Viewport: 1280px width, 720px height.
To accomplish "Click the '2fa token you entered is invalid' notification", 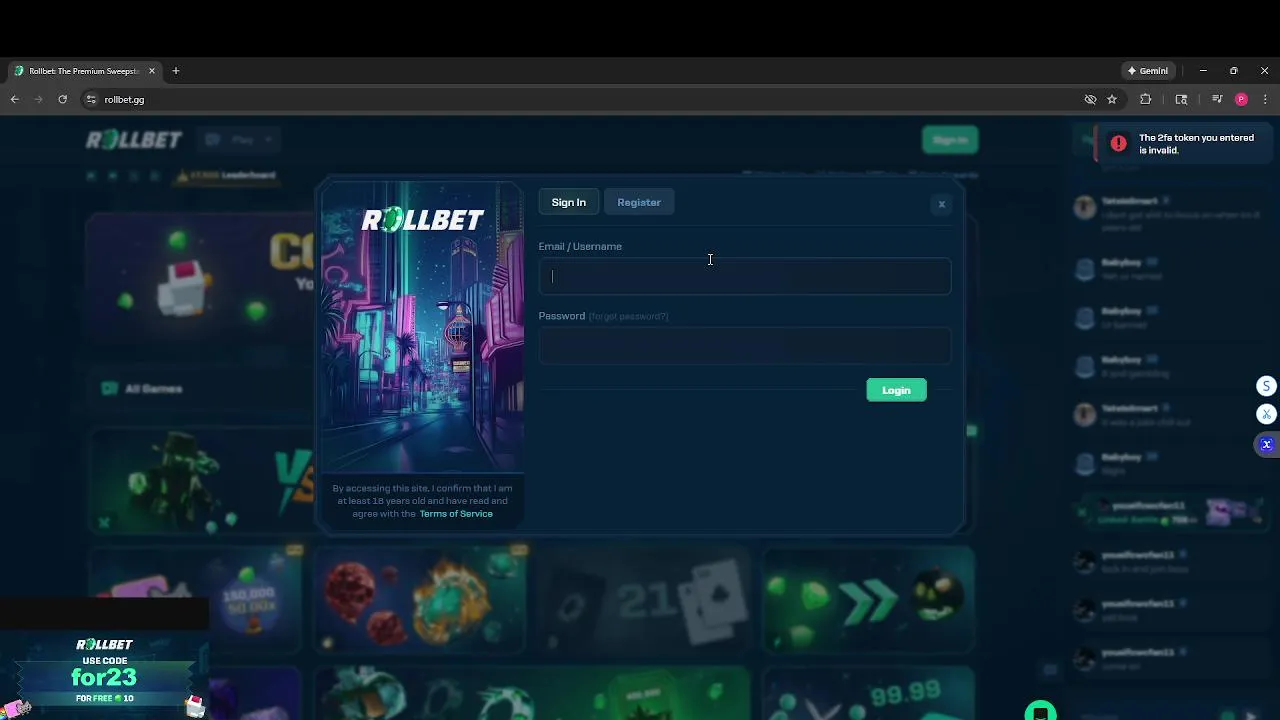I will (1184, 144).
